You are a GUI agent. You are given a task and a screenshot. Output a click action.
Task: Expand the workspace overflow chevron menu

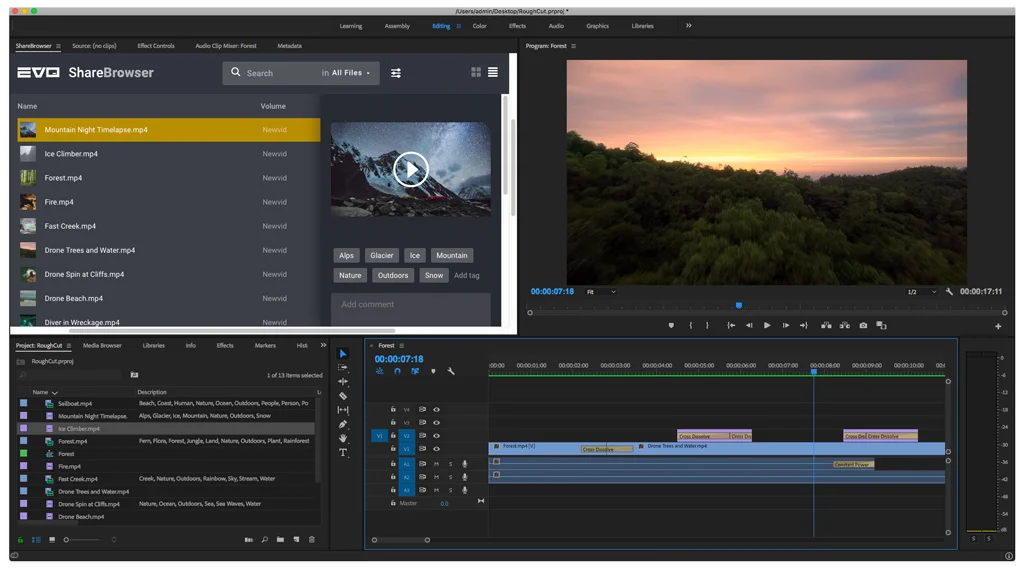[688, 26]
